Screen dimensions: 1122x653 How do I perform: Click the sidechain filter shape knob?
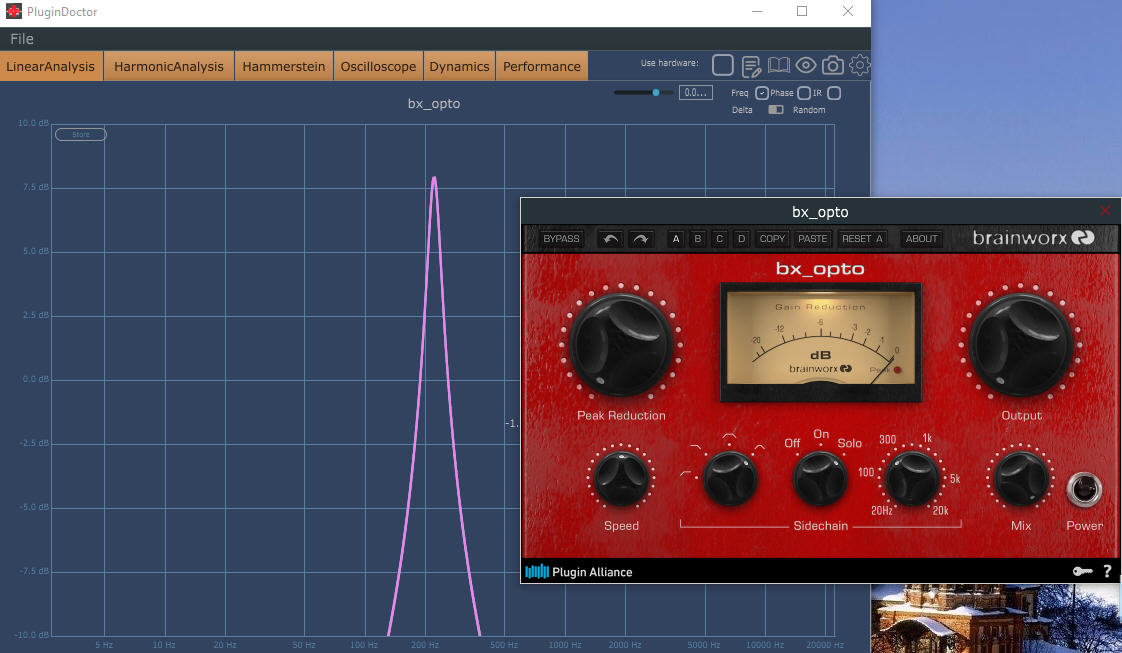pyautogui.click(x=730, y=478)
